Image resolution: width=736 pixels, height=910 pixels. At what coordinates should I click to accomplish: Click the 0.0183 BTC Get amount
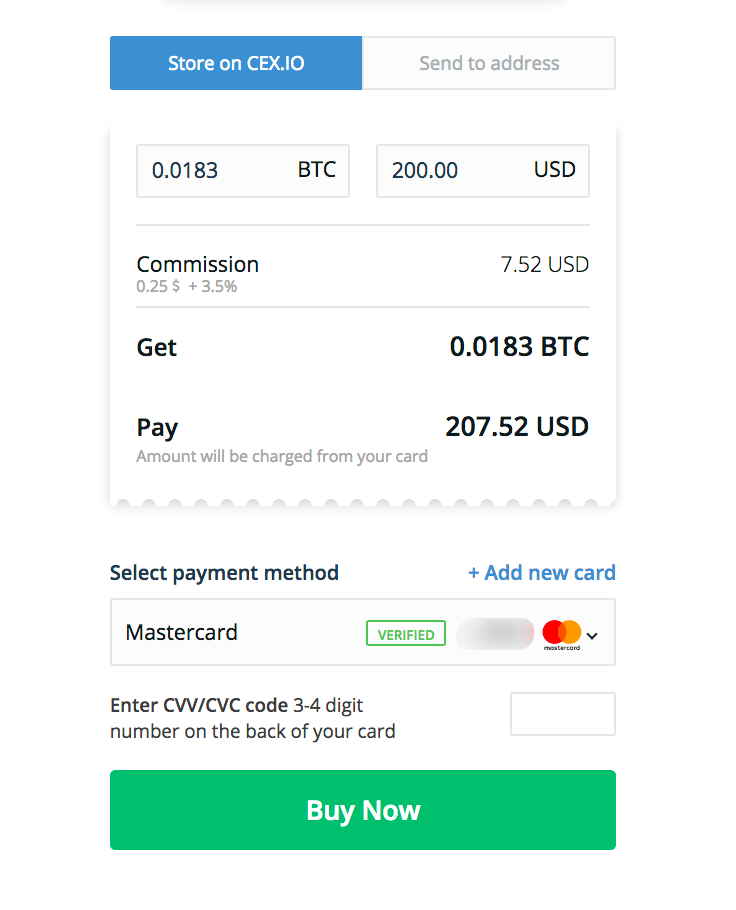[x=519, y=347]
